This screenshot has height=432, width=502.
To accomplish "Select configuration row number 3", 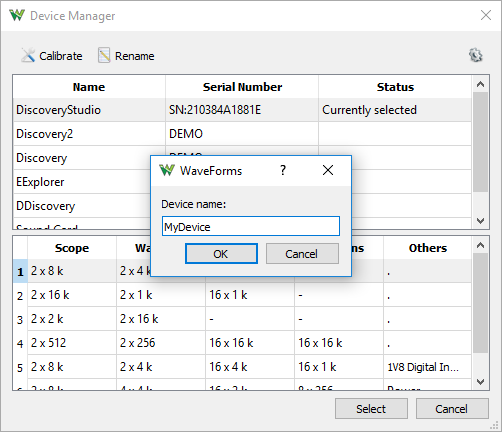I will tap(20, 319).
